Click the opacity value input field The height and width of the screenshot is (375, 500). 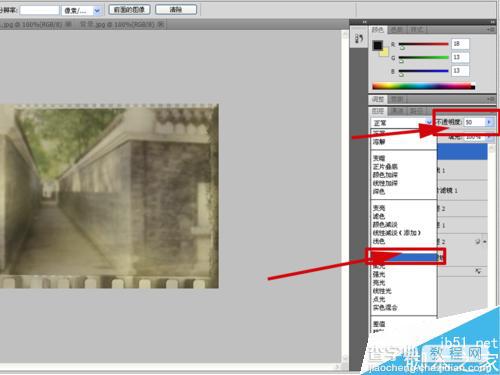coord(474,122)
